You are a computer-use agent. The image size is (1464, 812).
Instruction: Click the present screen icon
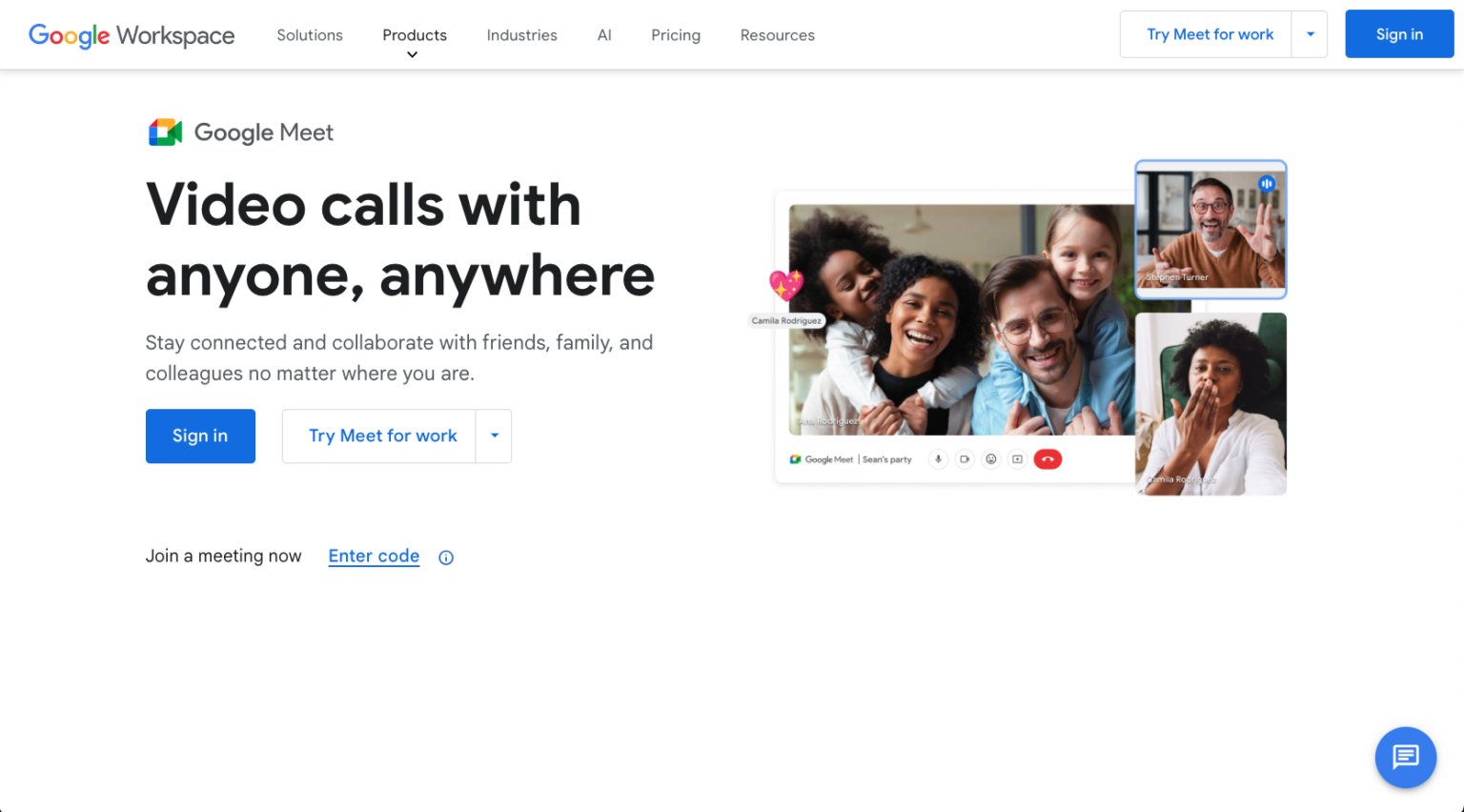pyautogui.click(x=1017, y=458)
